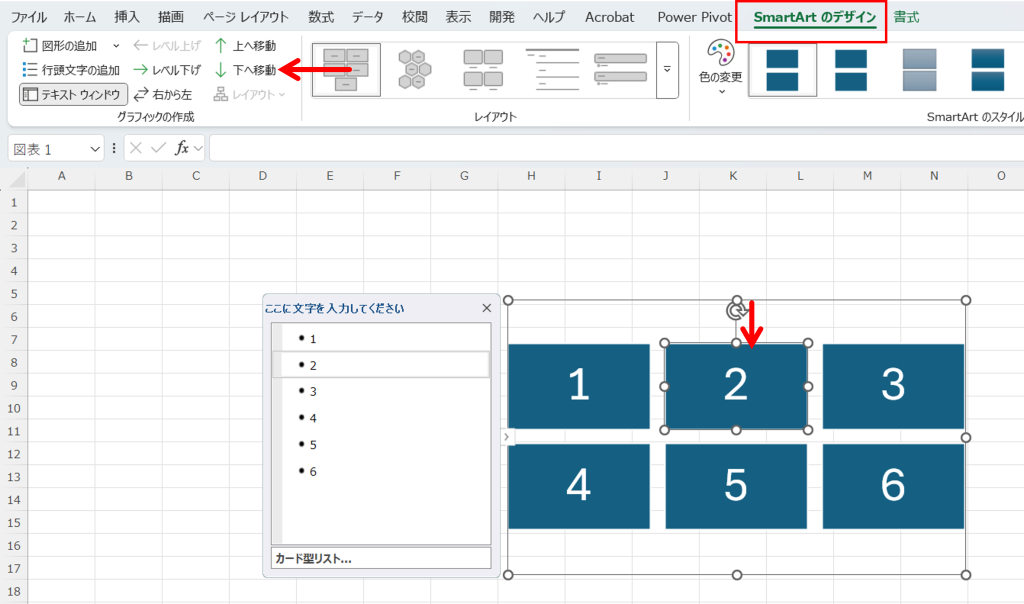Close the SmartArt text pane
This screenshot has width=1024, height=604.
[x=487, y=309]
